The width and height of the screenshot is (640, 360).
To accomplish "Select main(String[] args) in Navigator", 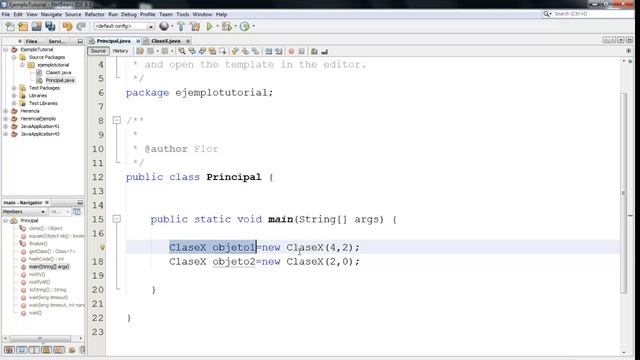I will click(49, 267).
